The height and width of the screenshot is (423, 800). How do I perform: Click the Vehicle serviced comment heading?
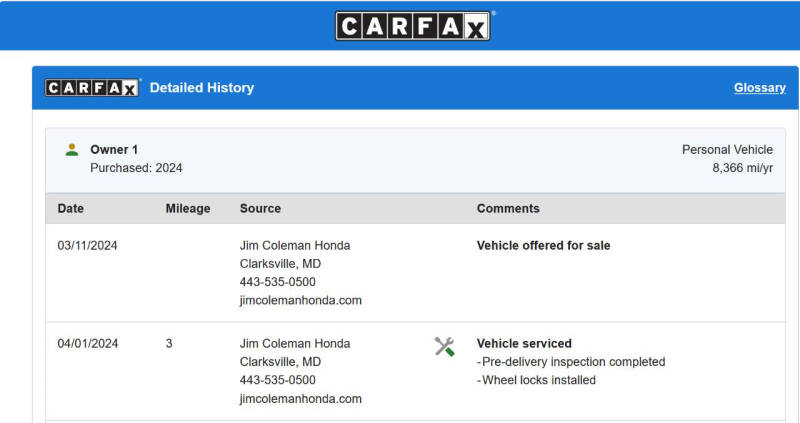[524, 343]
